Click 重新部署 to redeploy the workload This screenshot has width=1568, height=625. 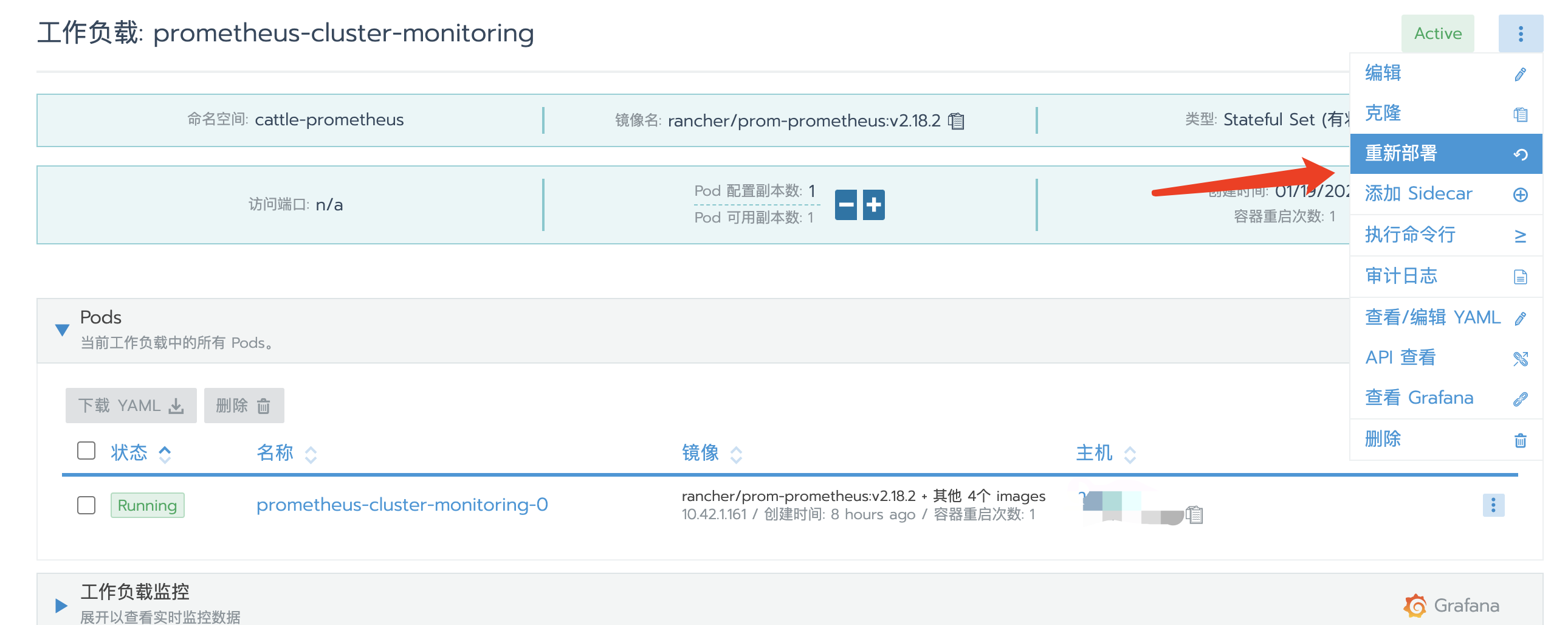coord(1446,153)
